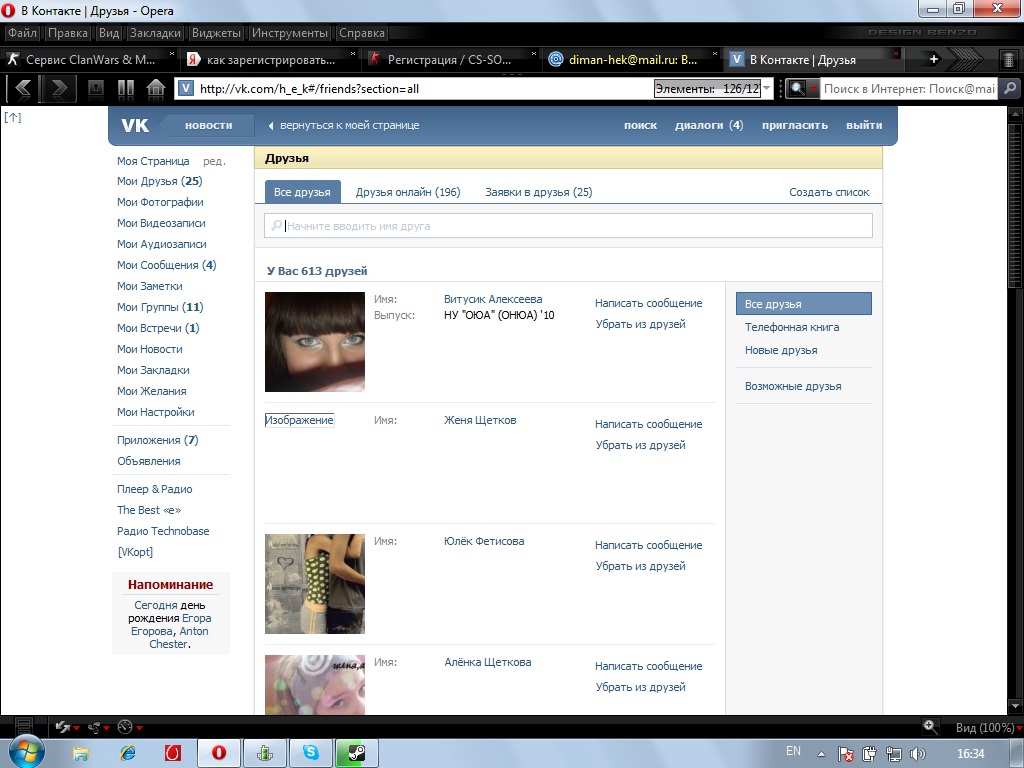Open Витусик Алексеева profile photo

[315, 342]
